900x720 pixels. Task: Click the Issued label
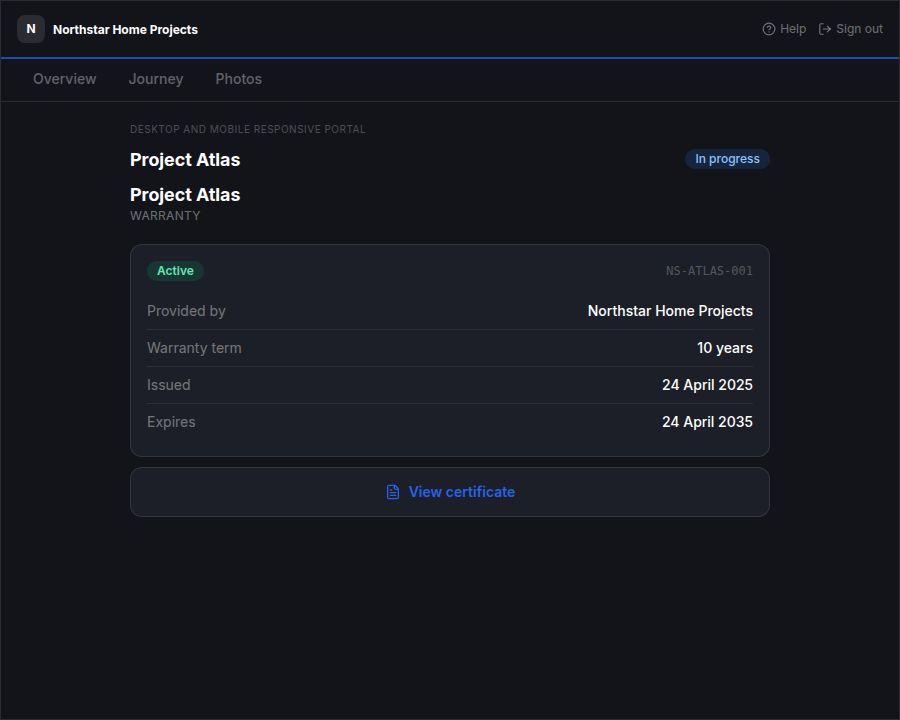(168, 385)
